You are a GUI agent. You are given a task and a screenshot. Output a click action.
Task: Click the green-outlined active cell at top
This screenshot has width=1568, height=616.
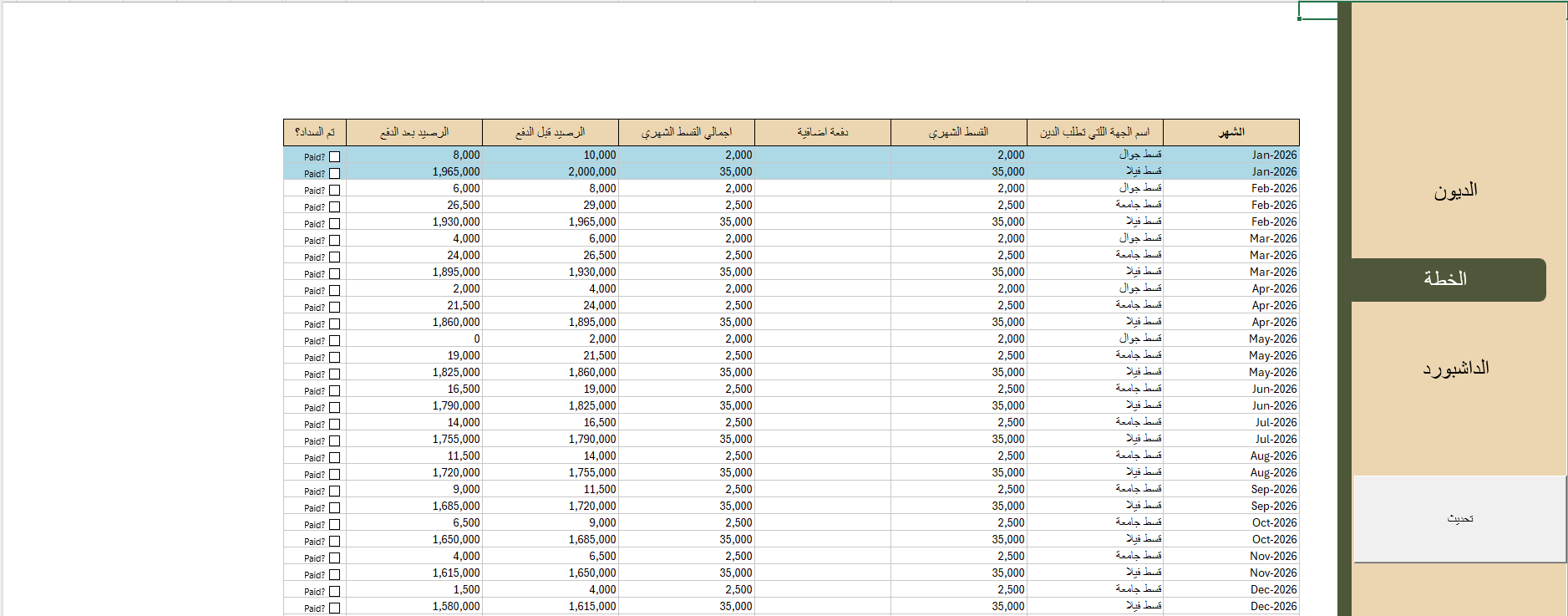point(1318,10)
